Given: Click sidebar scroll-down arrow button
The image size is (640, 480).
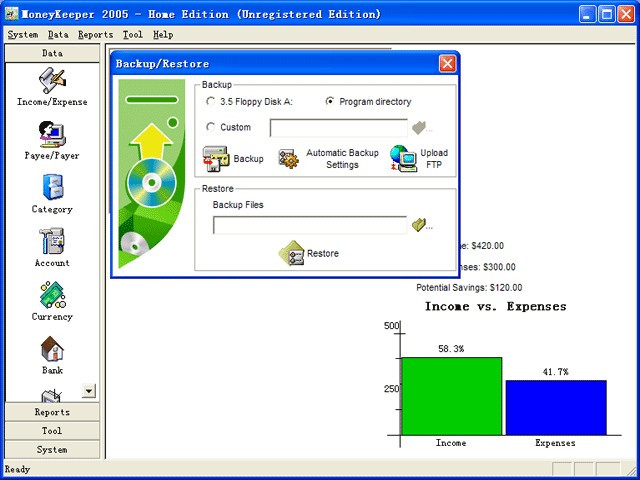Looking at the screenshot, I should click(89, 391).
